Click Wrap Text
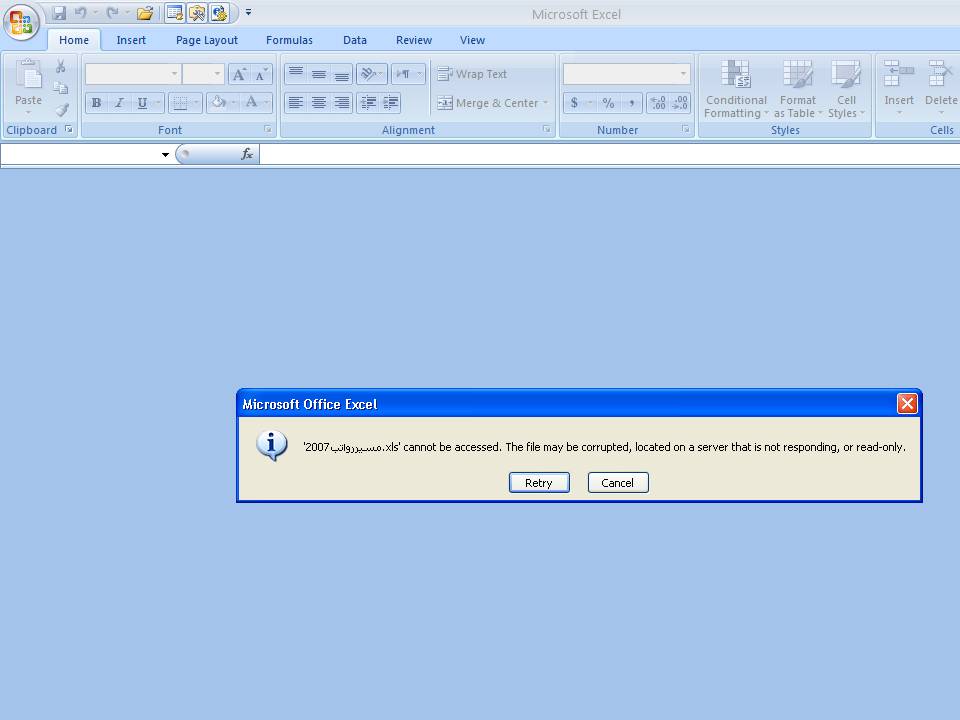Image resolution: width=960 pixels, height=720 pixels. pyautogui.click(x=472, y=74)
